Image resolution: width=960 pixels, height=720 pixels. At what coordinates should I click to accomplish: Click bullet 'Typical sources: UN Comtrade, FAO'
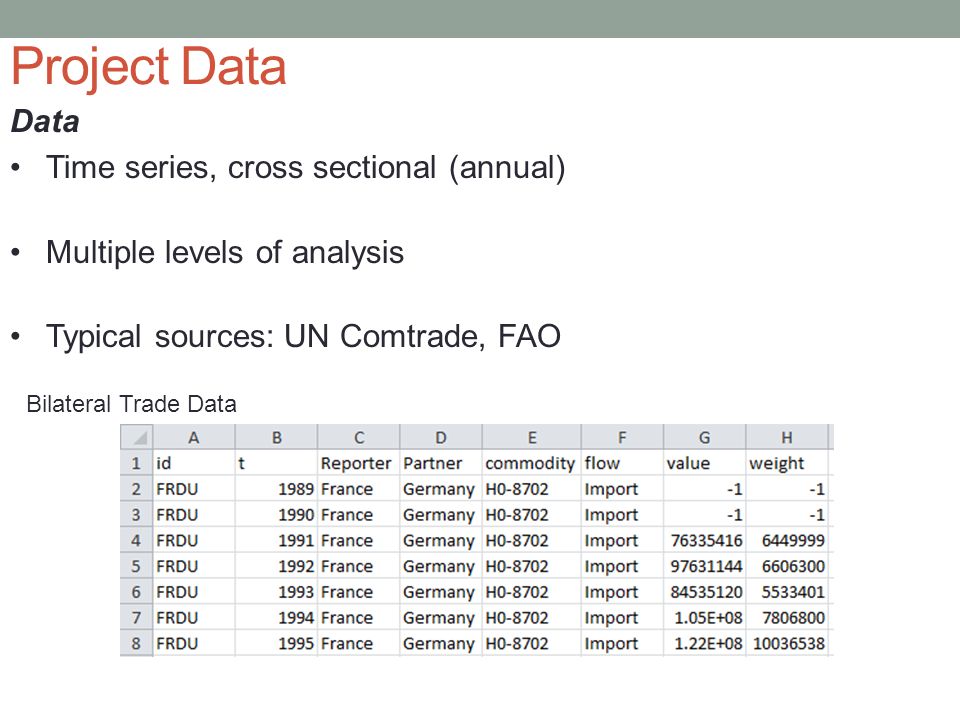303,336
